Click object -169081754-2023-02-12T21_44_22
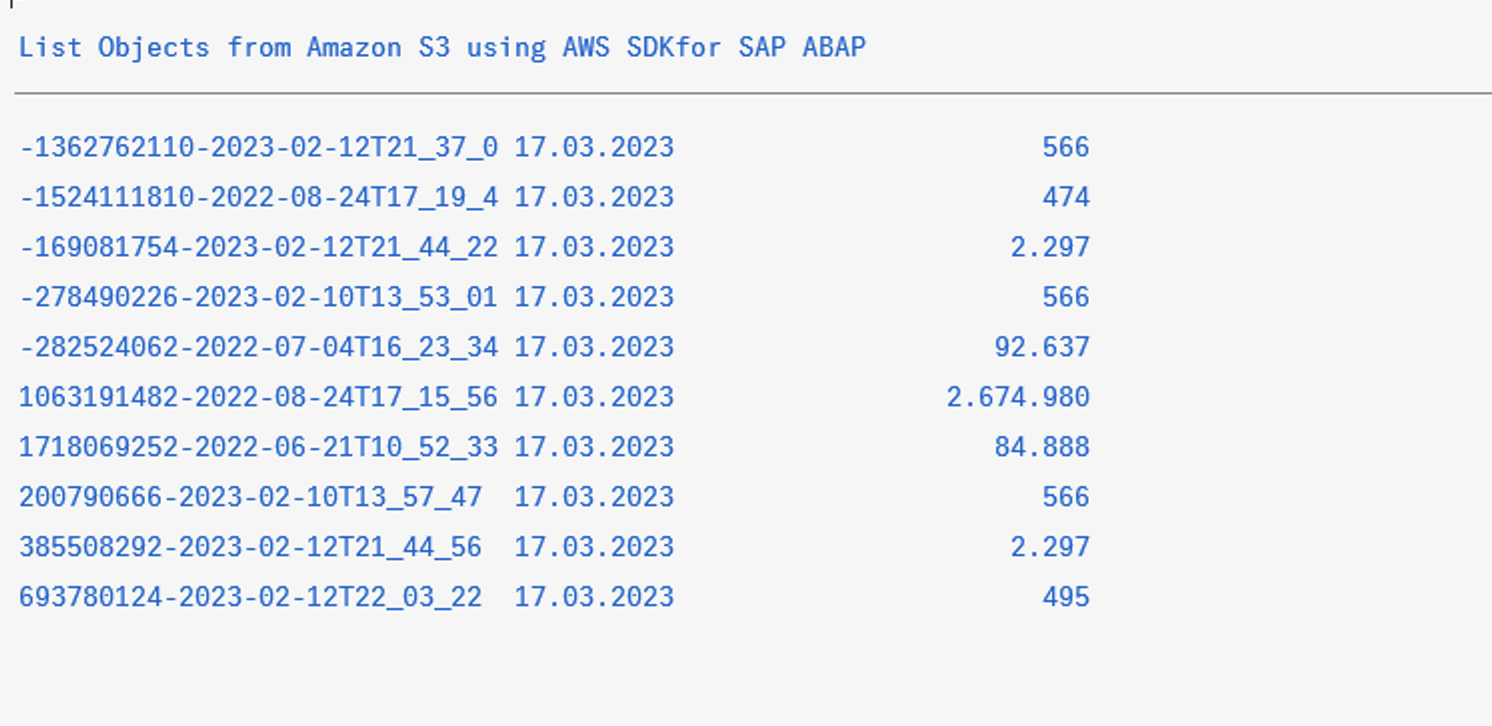Screen dimensions: 1492x726 (256, 246)
